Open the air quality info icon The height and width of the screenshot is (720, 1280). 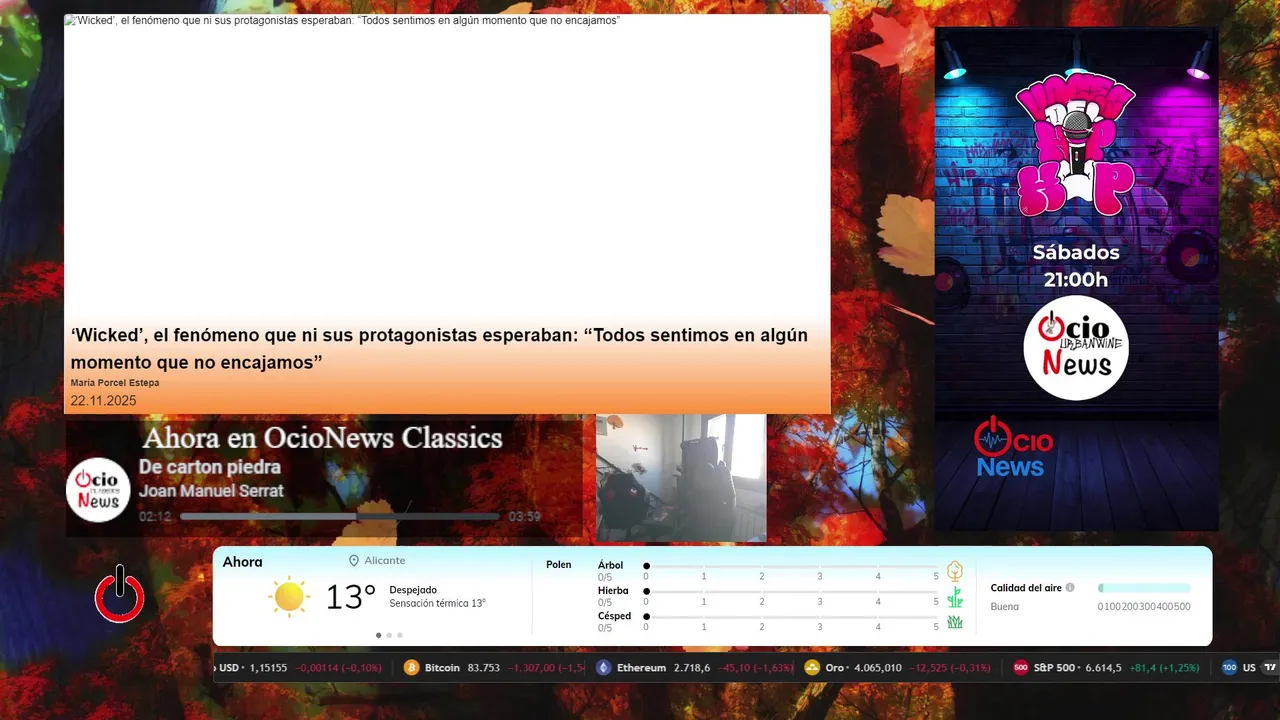tap(1070, 588)
